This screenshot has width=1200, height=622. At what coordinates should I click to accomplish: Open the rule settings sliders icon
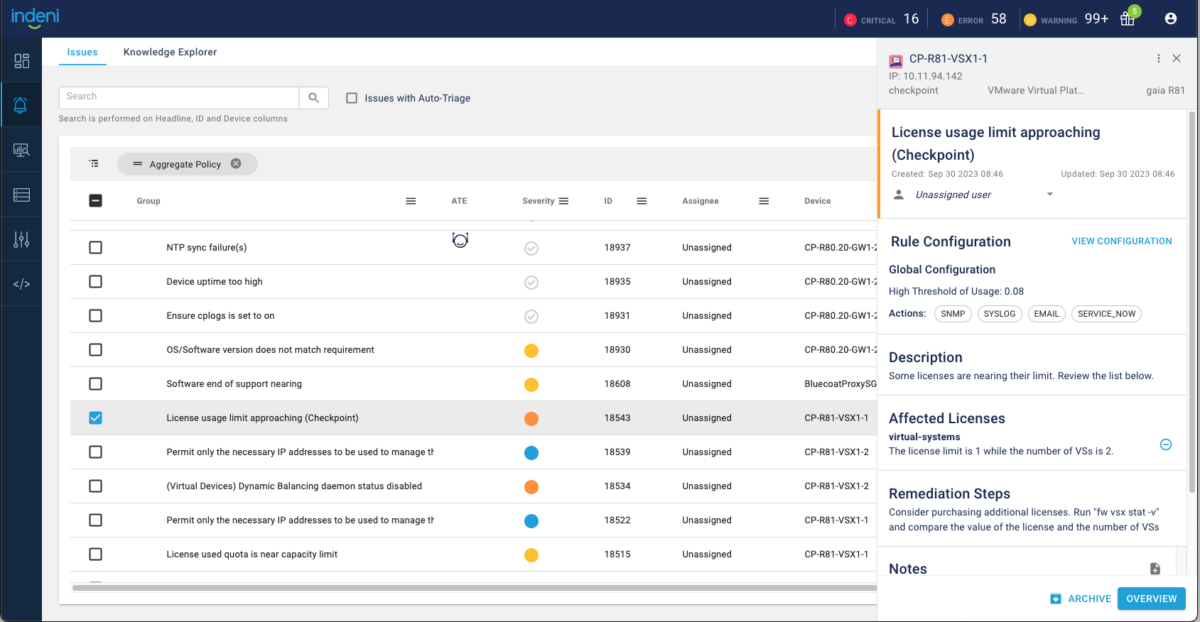[21, 239]
